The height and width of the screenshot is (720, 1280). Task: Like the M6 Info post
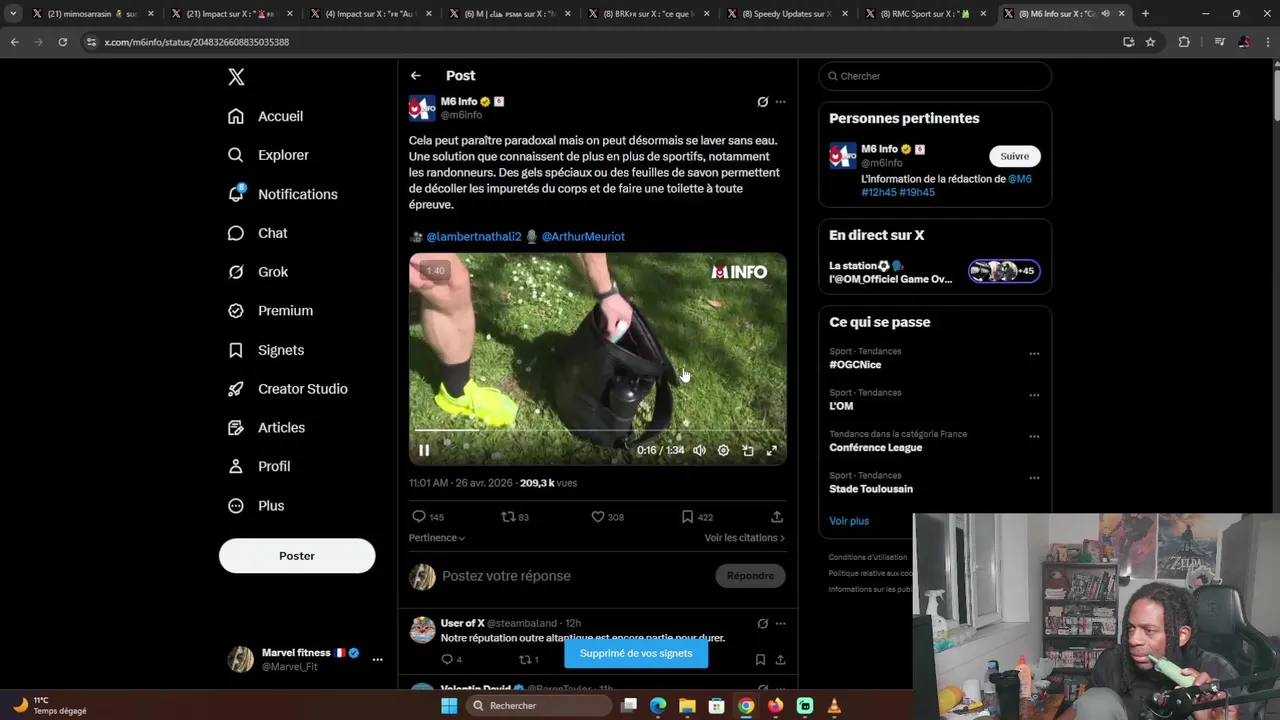click(x=598, y=517)
